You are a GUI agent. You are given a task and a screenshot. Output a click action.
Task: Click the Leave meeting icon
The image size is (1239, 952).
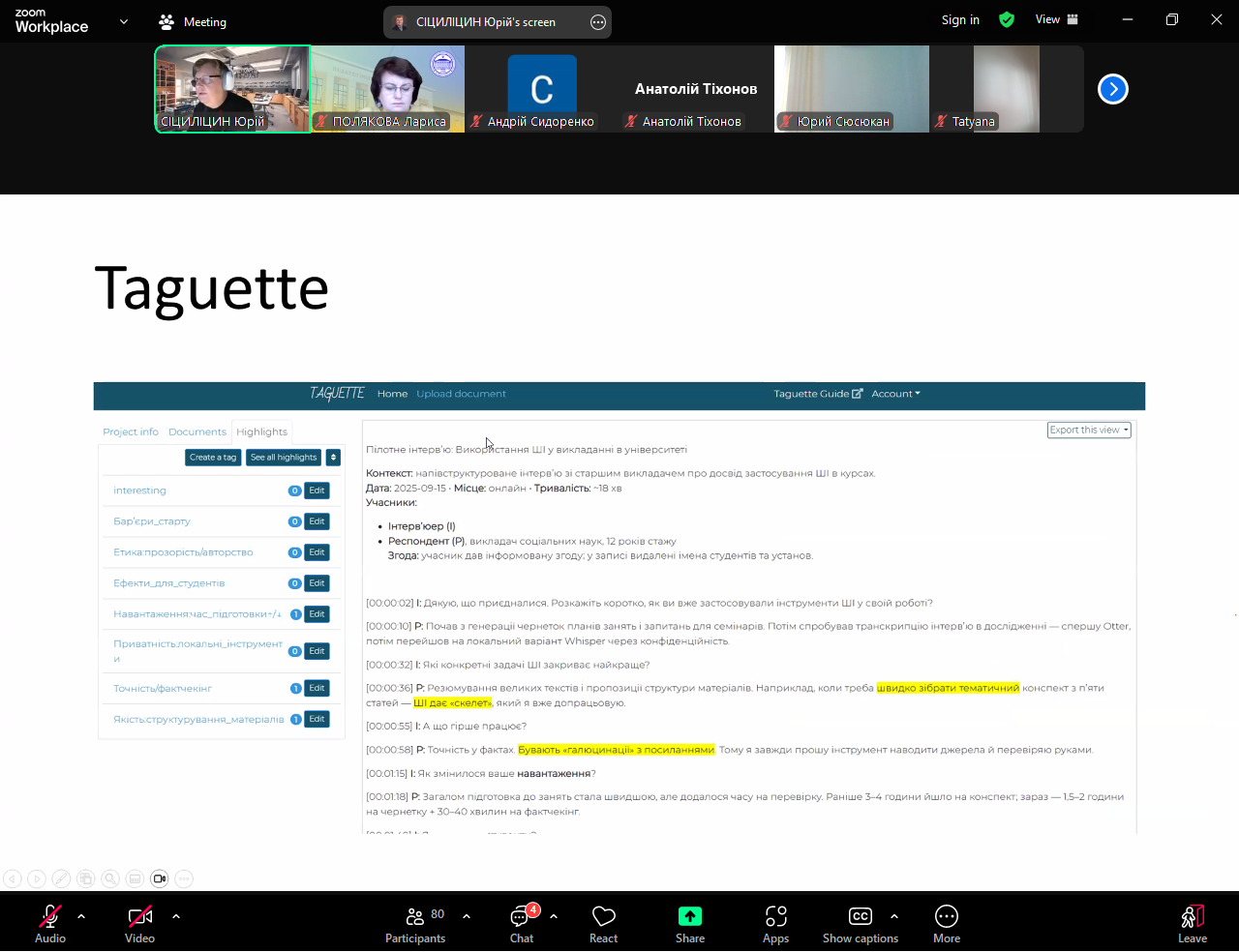pos(1192,917)
